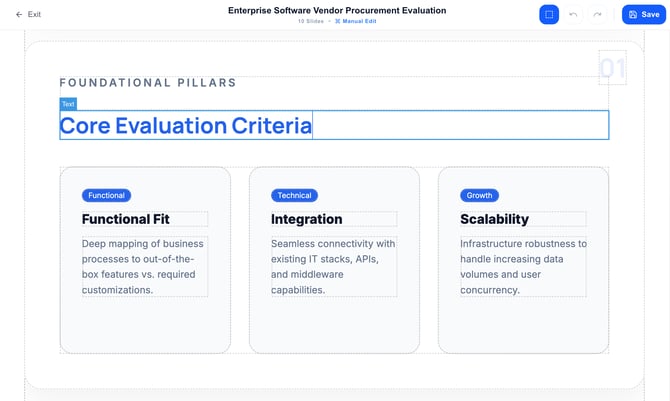Click the undo arrow icon
Screen dimensions: 670x401
point(573,15)
